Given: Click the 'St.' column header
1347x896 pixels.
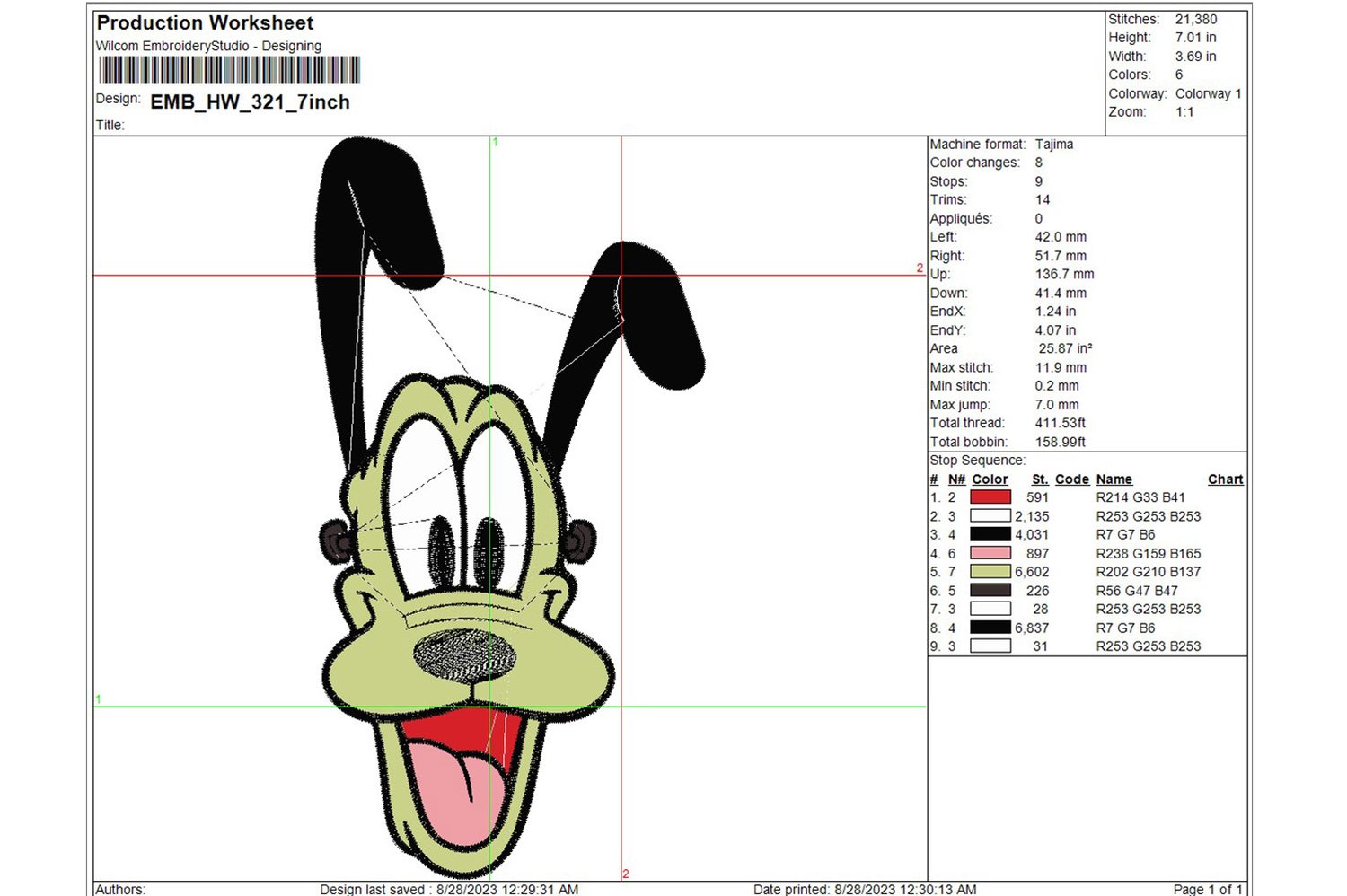Looking at the screenshot, I should [x=1040, y=479].
